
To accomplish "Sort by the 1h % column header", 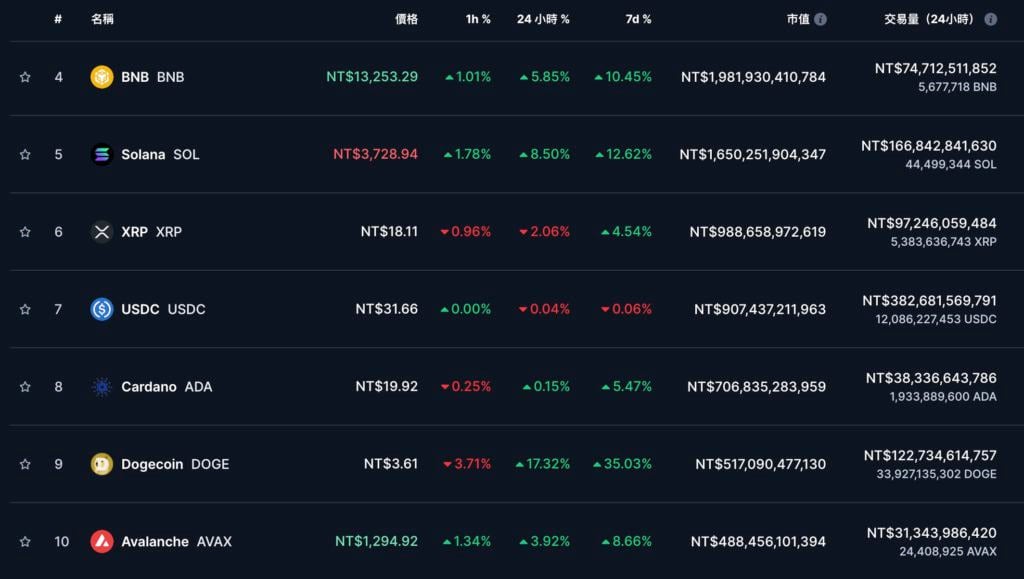I will (478, 19).
